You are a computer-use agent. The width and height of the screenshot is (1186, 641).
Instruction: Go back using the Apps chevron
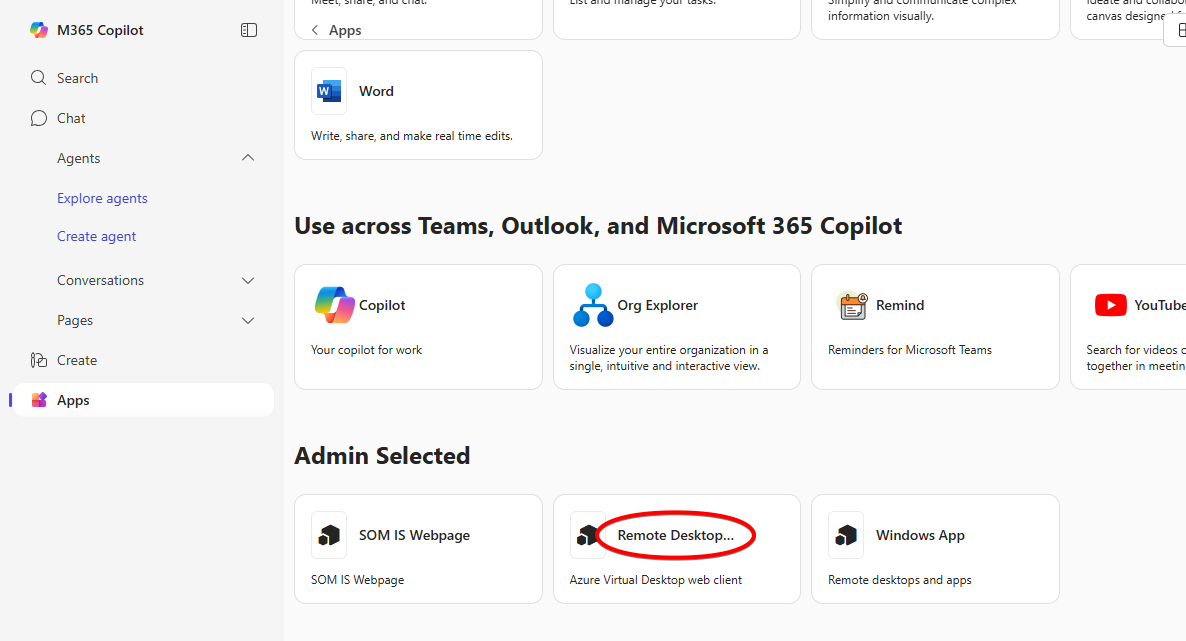coord(315,30)
